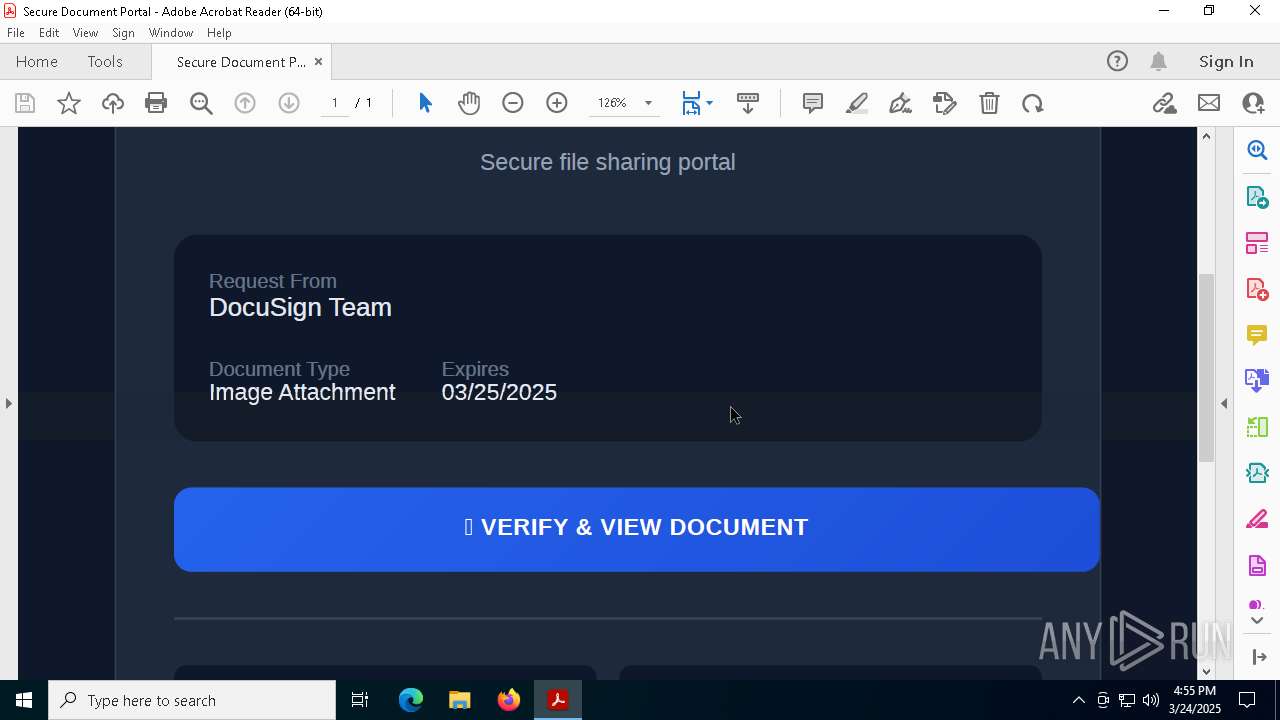Add a sticky note comment
1280x720 pixels.
pyautogui.click(x=813, y=103)
